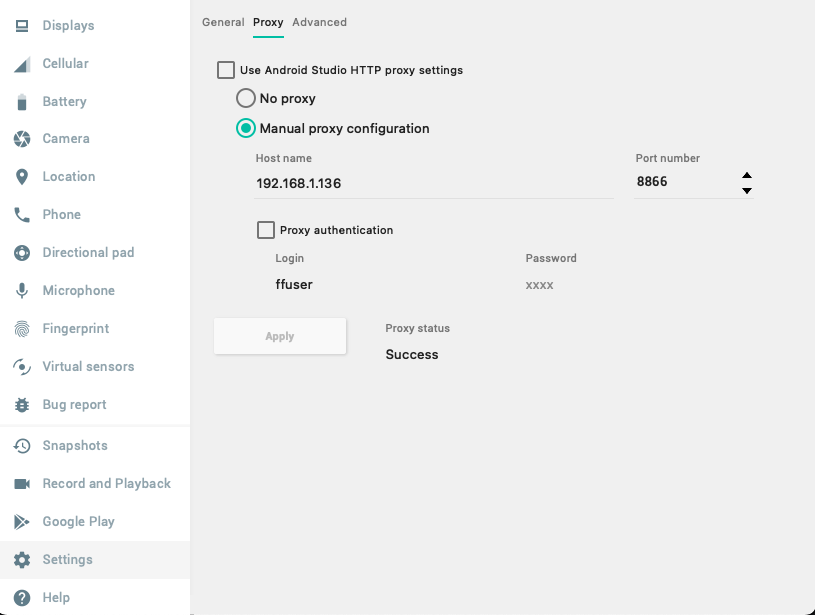
Task: Select the Battery icon in sidebar
Action: (22, 102)
